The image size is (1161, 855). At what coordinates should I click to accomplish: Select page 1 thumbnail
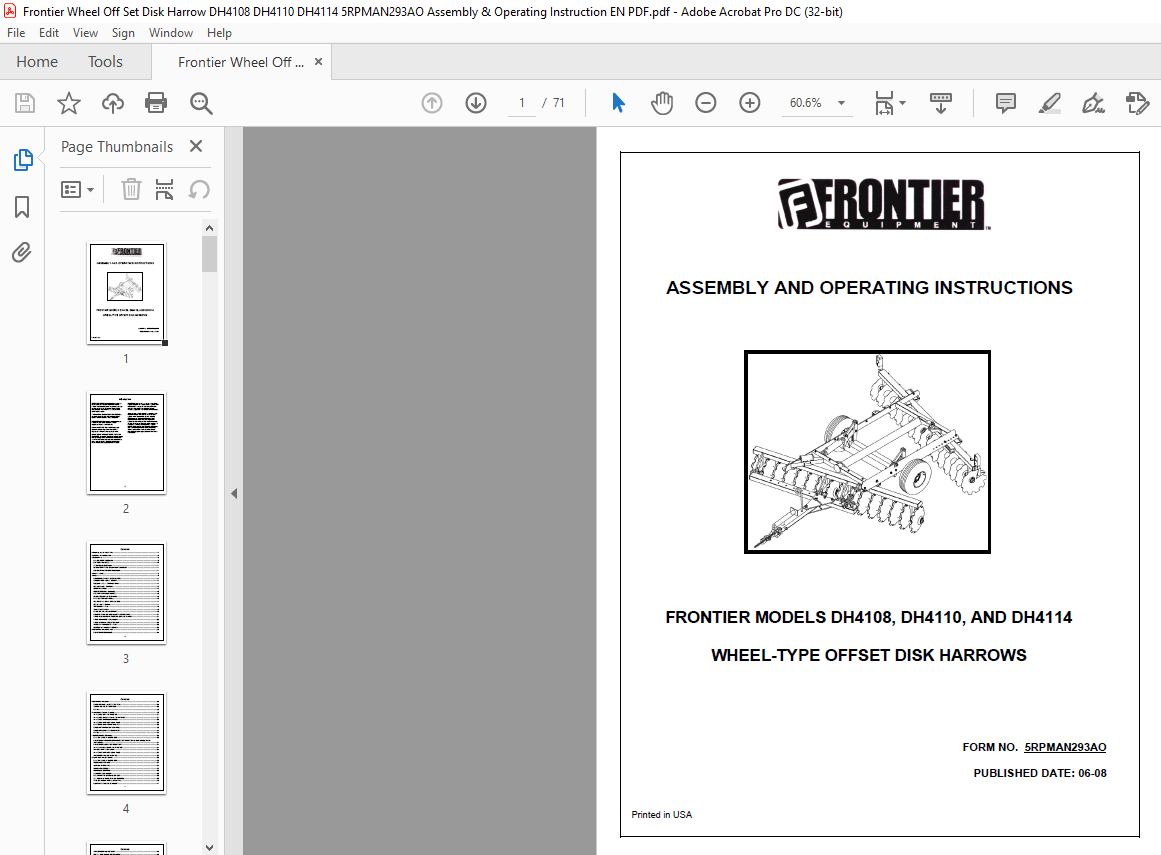coord(127,292)
